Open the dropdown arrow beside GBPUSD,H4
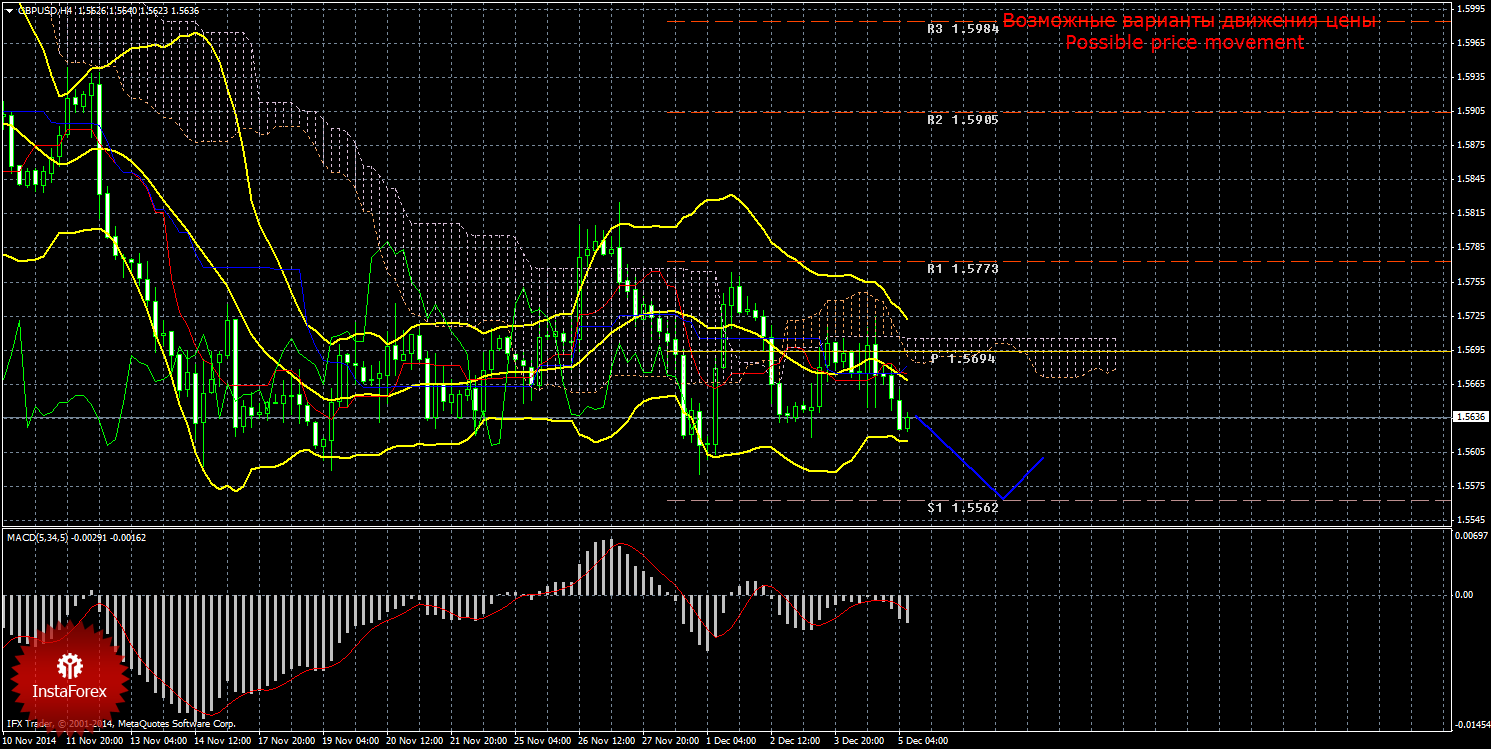Viewport: 1491px width, 749px height. click(x=9, y=9)
